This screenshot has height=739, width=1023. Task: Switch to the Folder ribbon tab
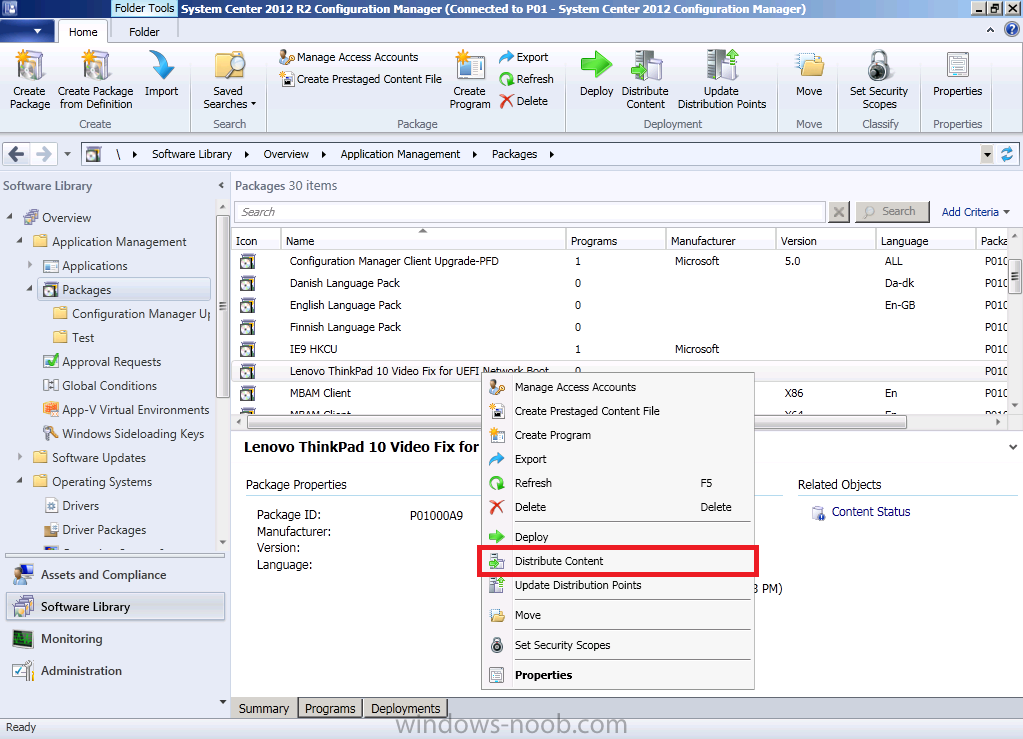(144, 32)
